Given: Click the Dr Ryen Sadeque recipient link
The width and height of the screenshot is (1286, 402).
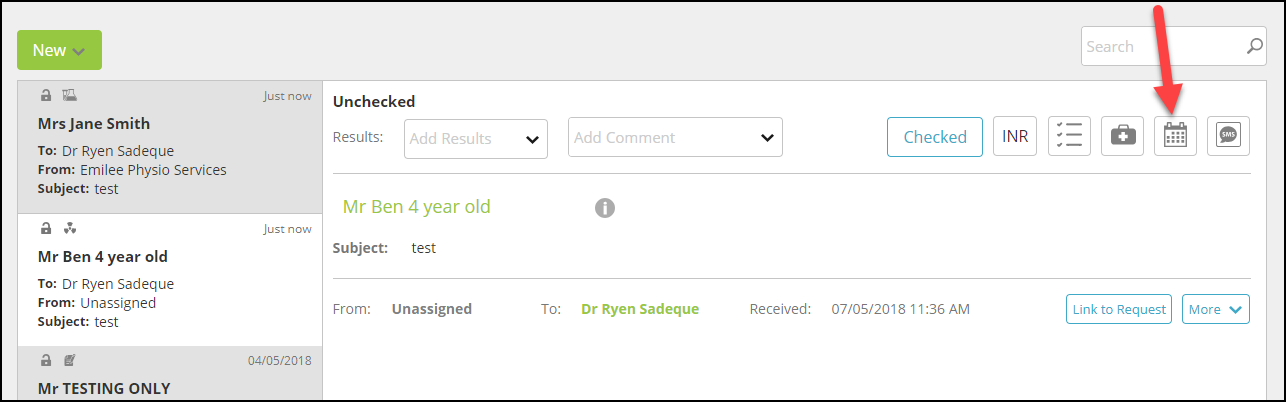Looking at the screenshot, I should [x=640, y=309].
